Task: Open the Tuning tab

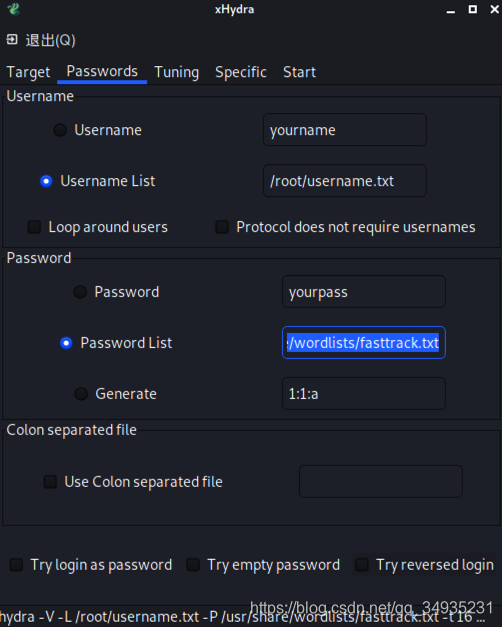Action: 176,72
